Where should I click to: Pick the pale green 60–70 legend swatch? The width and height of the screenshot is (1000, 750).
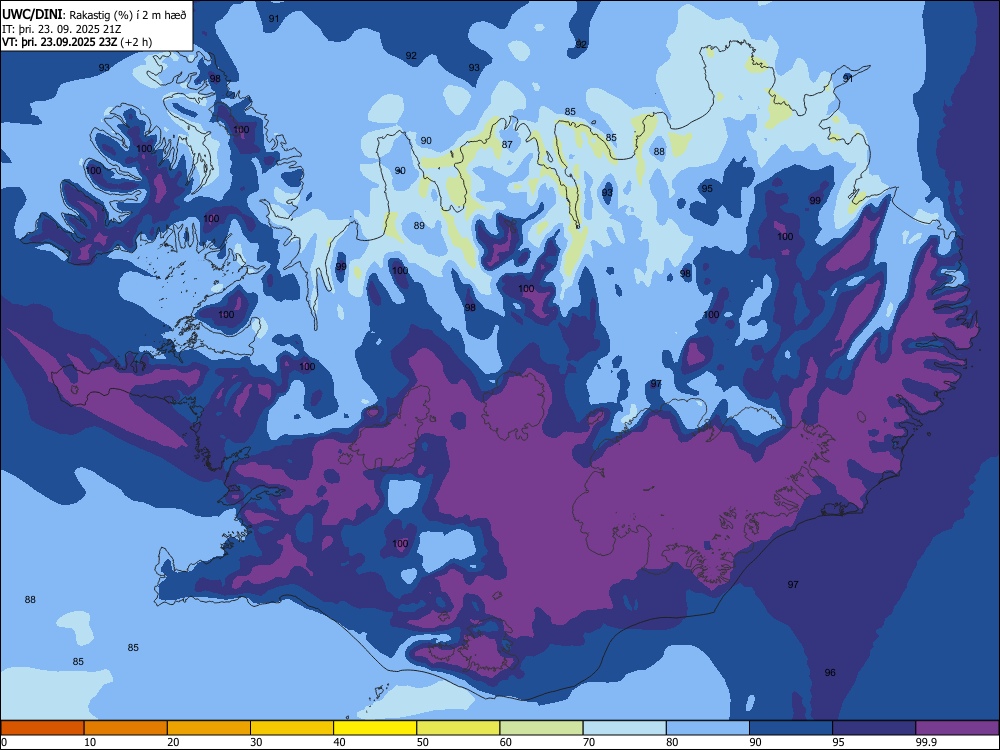541,728
